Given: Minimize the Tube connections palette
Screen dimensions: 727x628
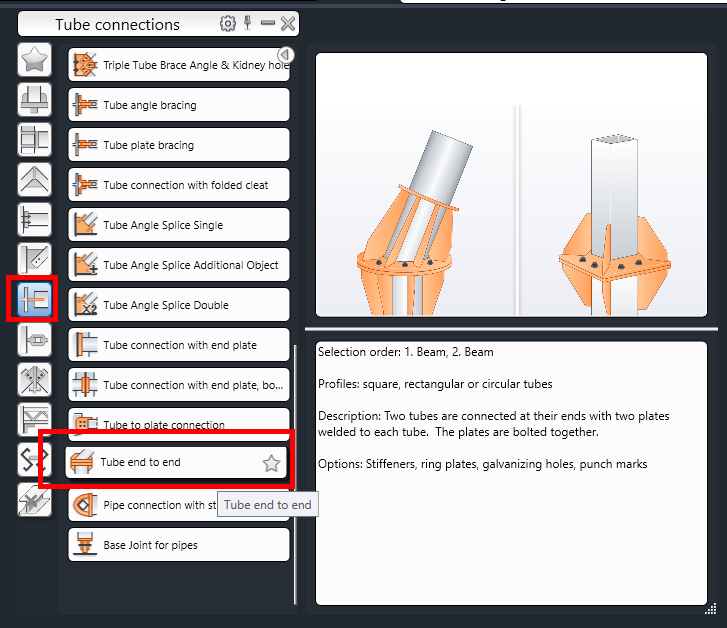Looking at the screenshot, I should click(x=268, y=23).
